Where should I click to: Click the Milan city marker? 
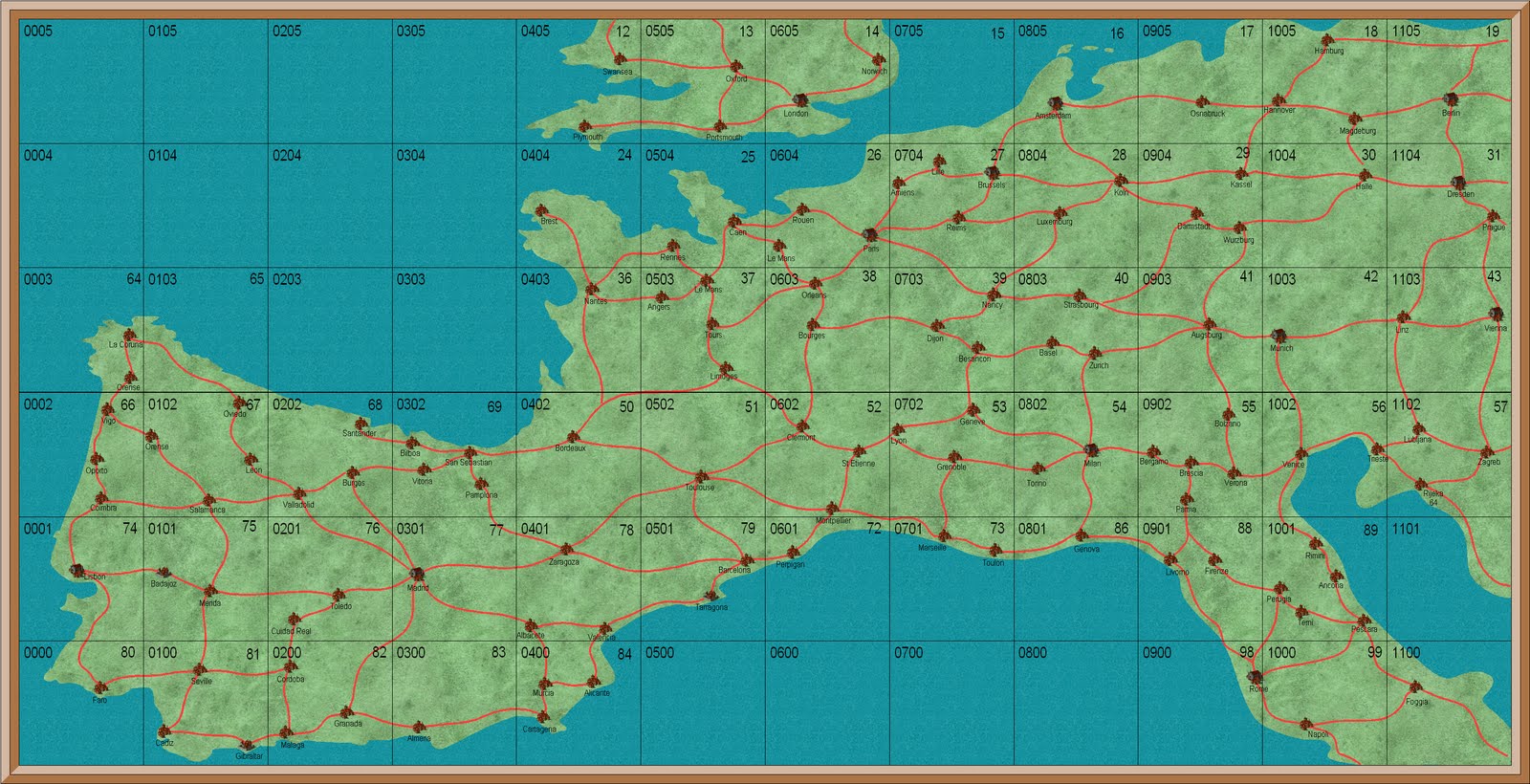(x=1090, y=451)
